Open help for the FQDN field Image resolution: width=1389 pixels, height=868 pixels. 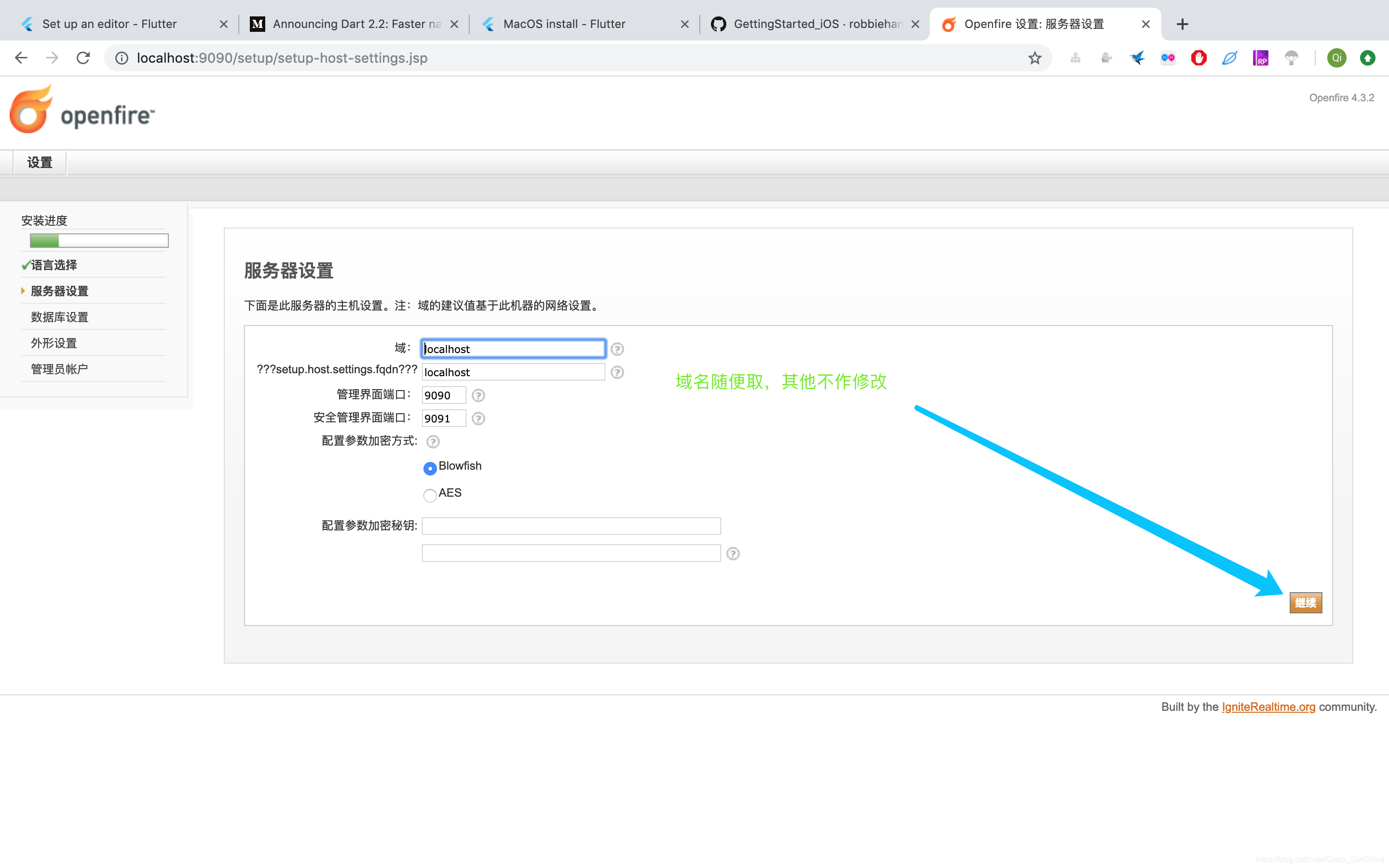(x=617, y=373)
